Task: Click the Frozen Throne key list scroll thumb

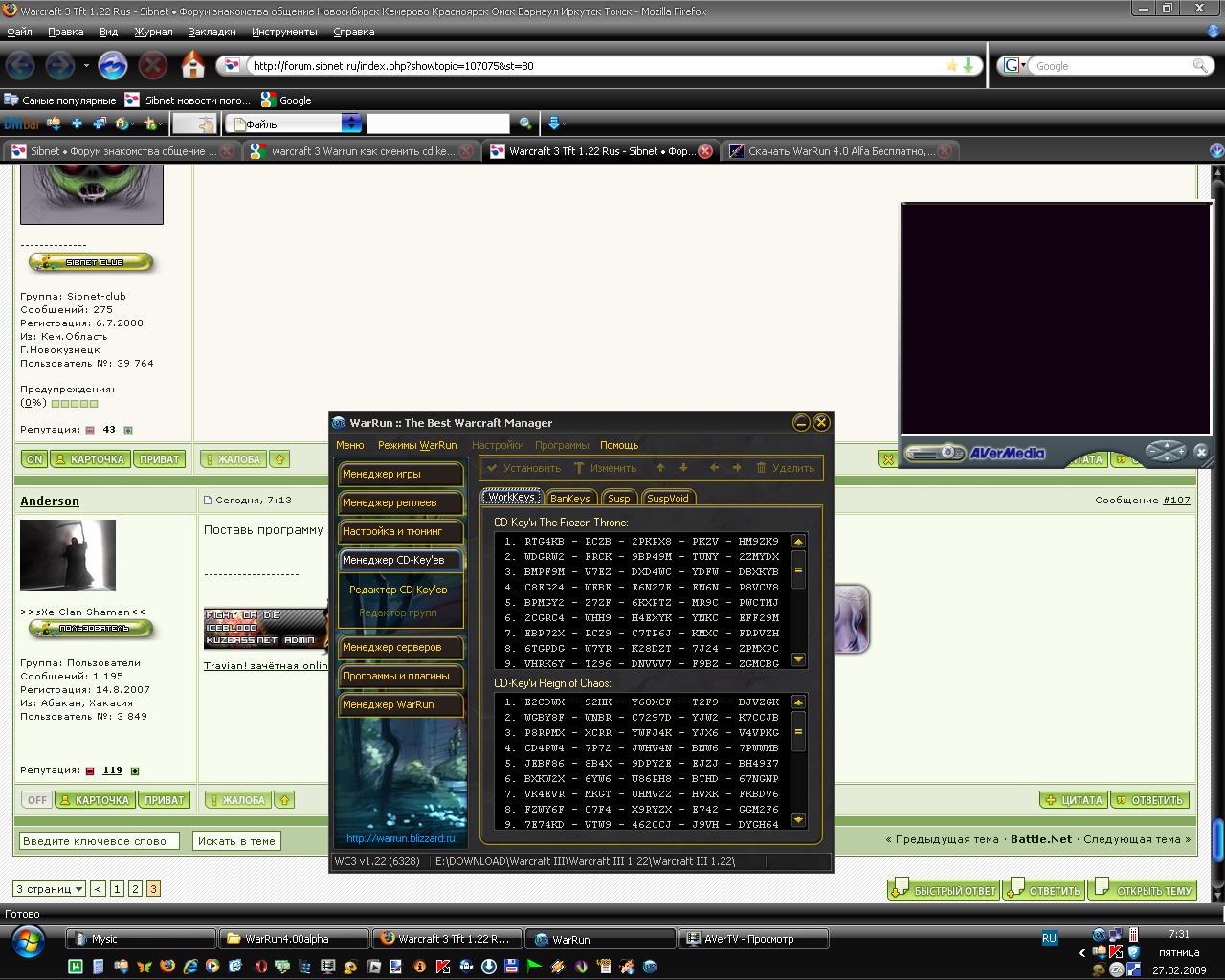Action: (798, 570)
